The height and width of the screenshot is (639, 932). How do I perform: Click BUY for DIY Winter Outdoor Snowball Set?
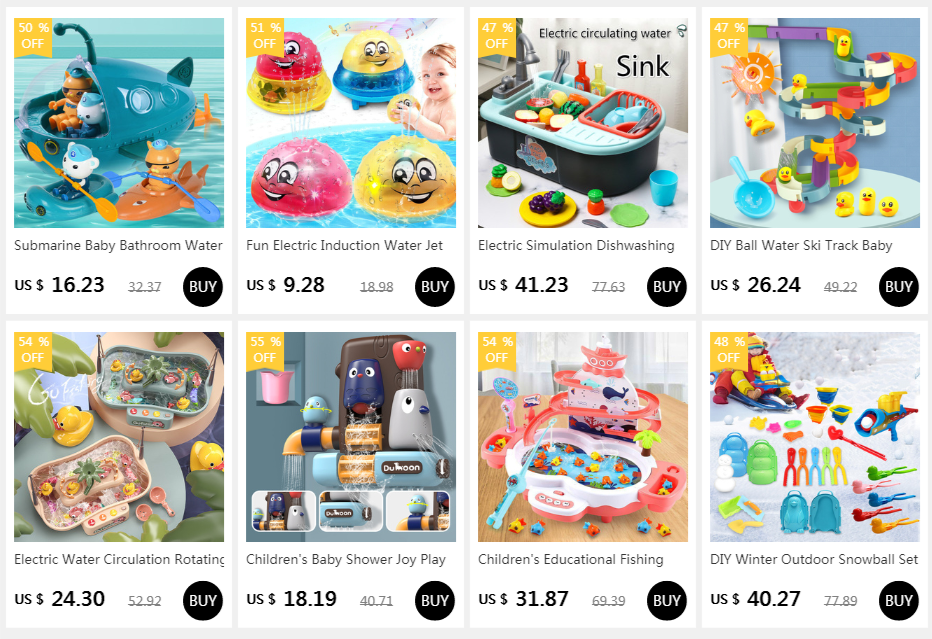(x=898, y=600)
